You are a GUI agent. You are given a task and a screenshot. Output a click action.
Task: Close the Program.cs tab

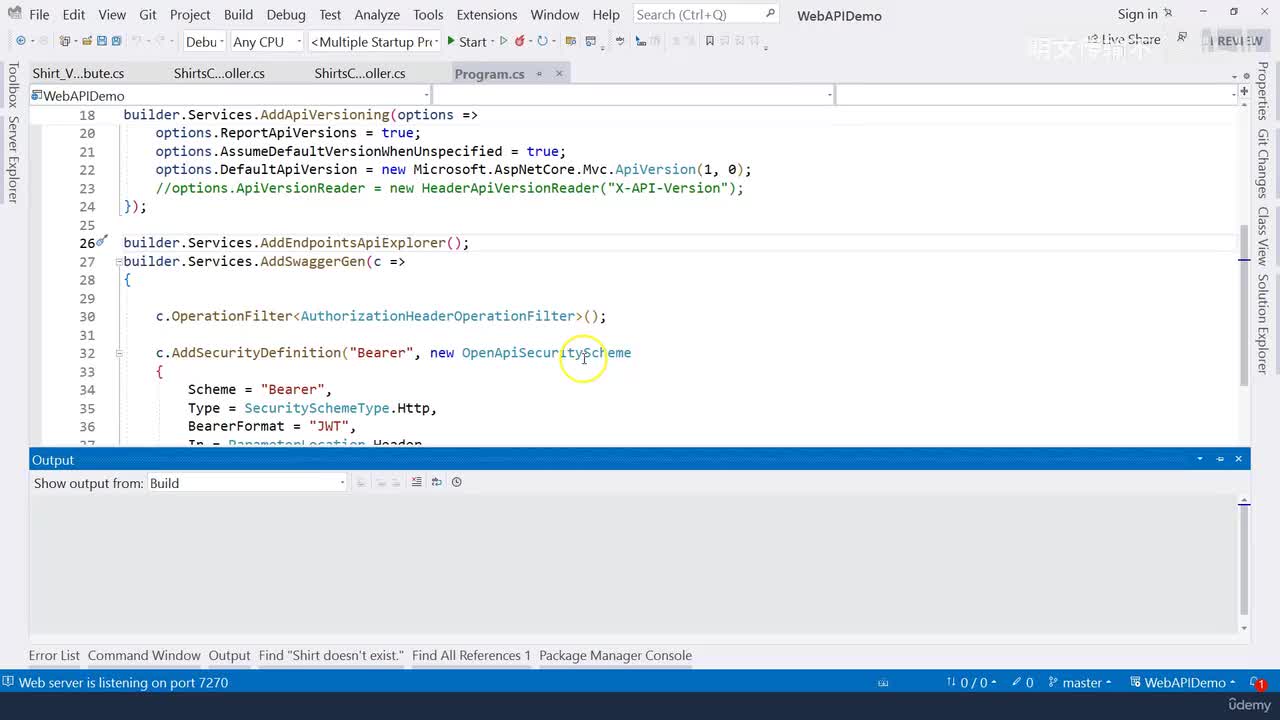(559, 74)
